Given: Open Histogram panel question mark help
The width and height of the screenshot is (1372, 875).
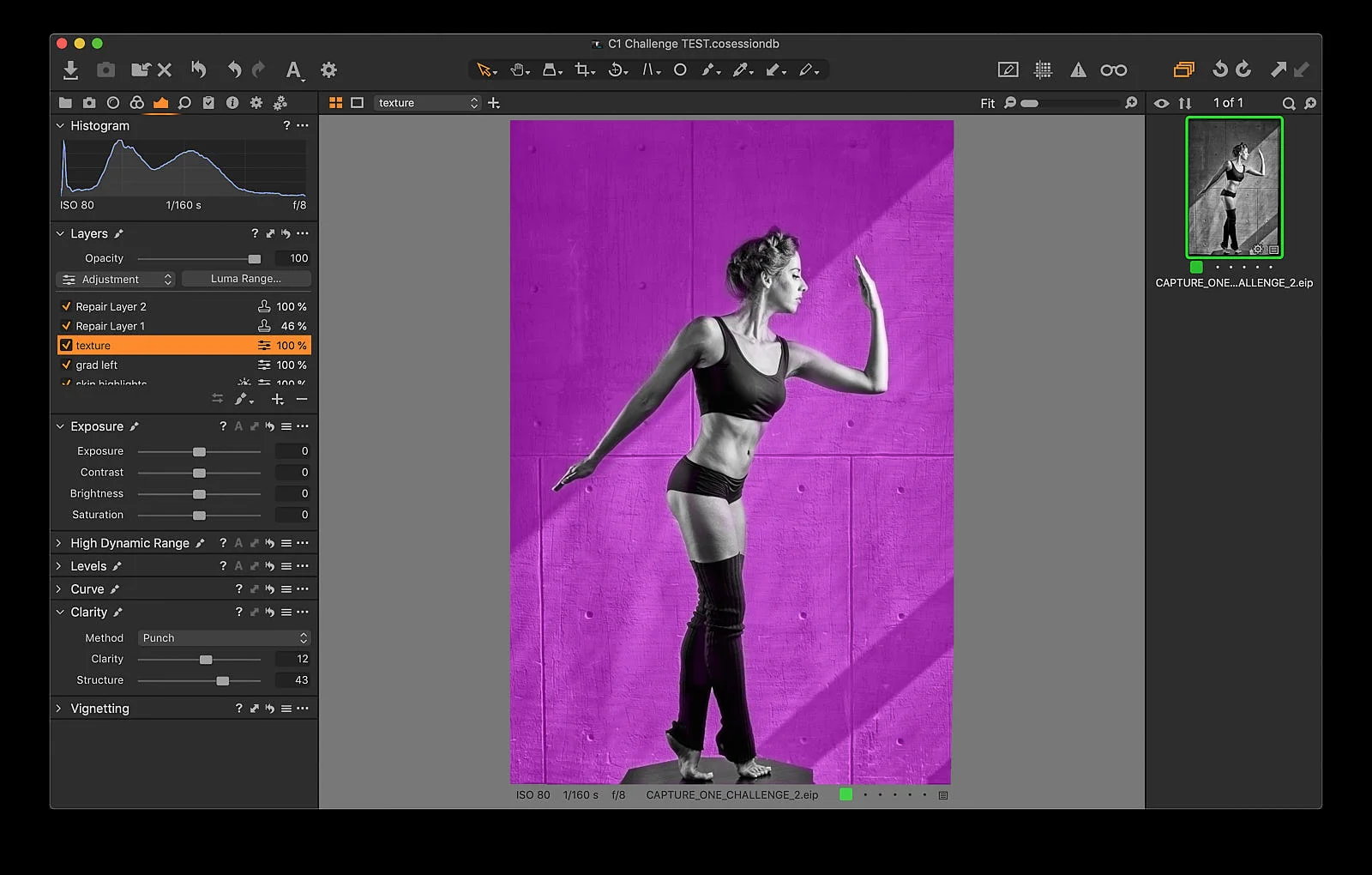Looking at the screenshot, I should click(286, 125).
